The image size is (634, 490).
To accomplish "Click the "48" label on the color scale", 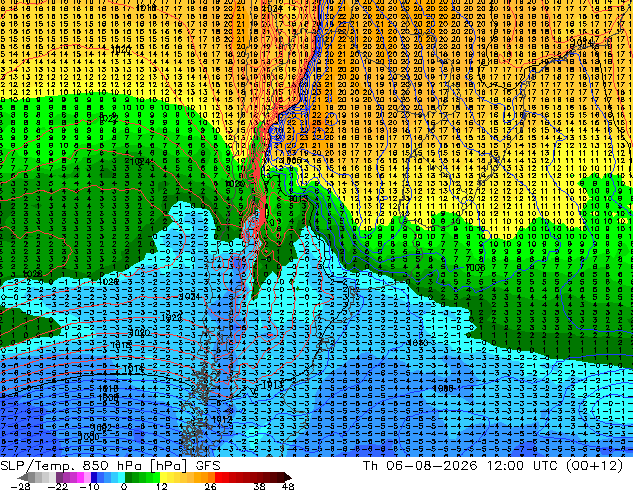I will pyautogui.click(x=288, y=486).
